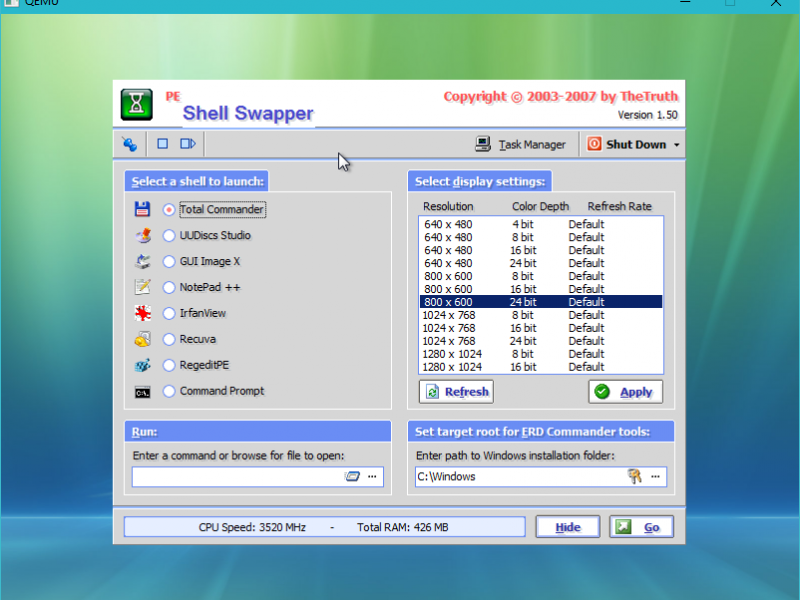
Task: Expand the Shut Down dropdown arrow
Action: click(677, 145)
